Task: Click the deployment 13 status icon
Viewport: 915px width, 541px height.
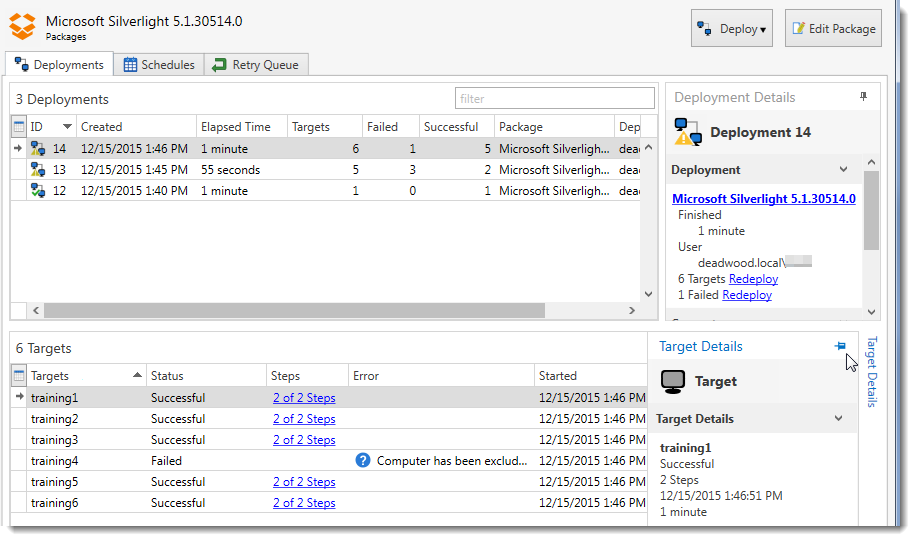Action: point(38,170)
